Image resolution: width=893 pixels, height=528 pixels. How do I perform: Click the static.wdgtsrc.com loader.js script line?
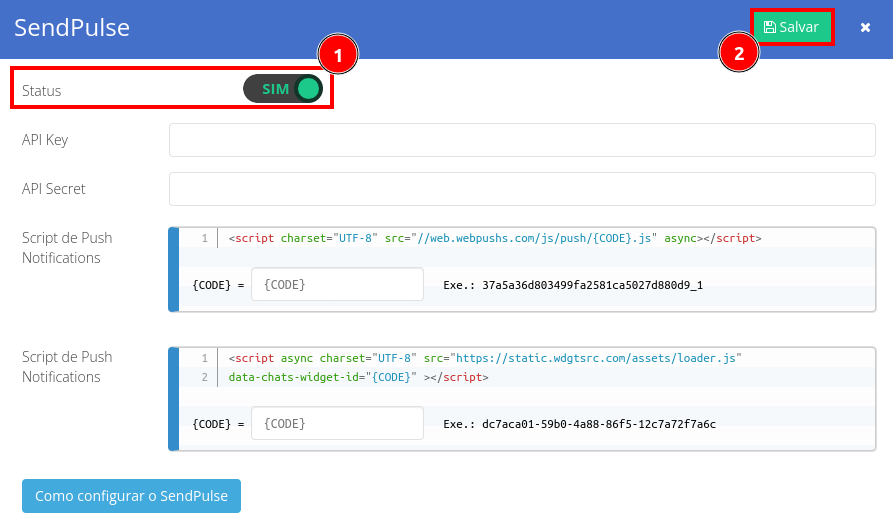point(485,358)
